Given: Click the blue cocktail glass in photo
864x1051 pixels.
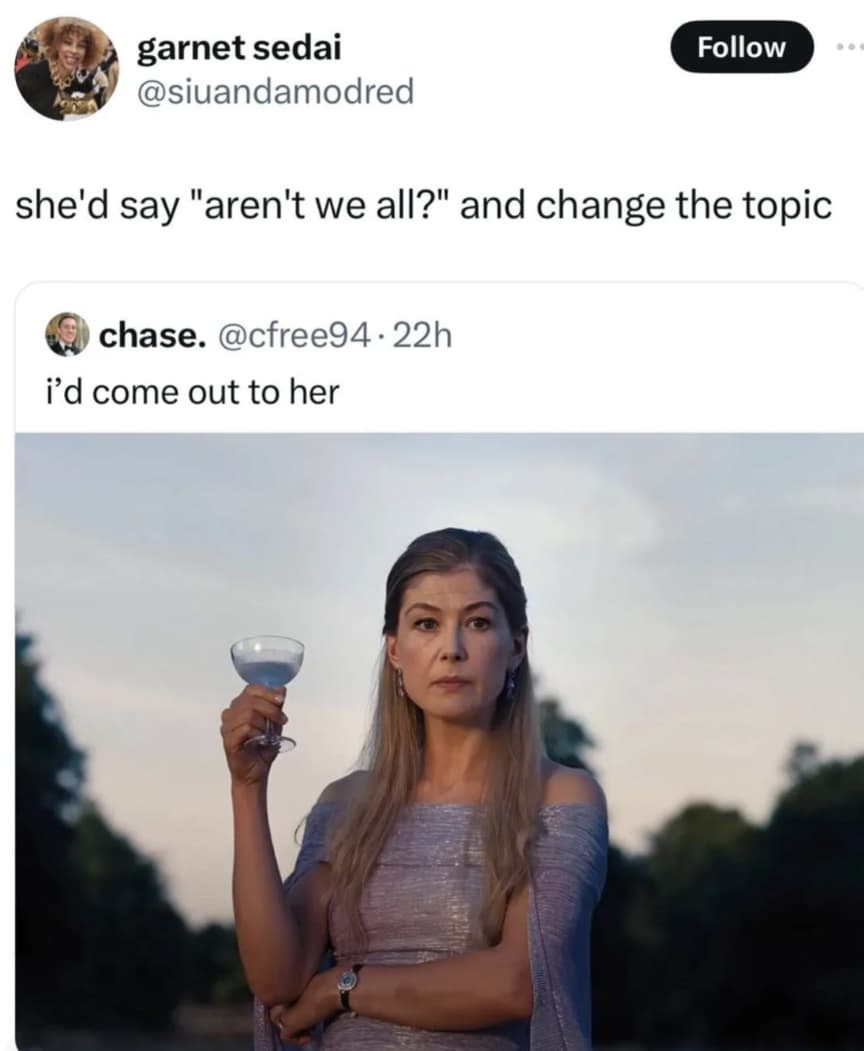Looking at the screenshot, I should [267, 690].
